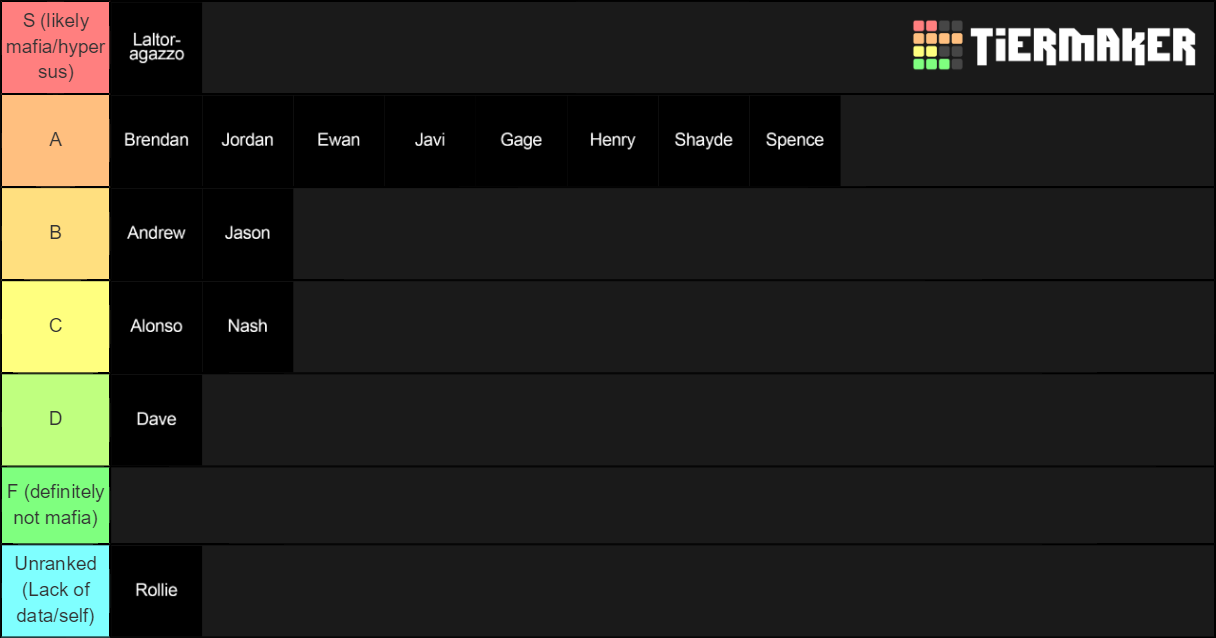Viewport: 1216px width, 638px height.
Task: Click the Alonso tile in C tier
Action: tap(156, 326)
